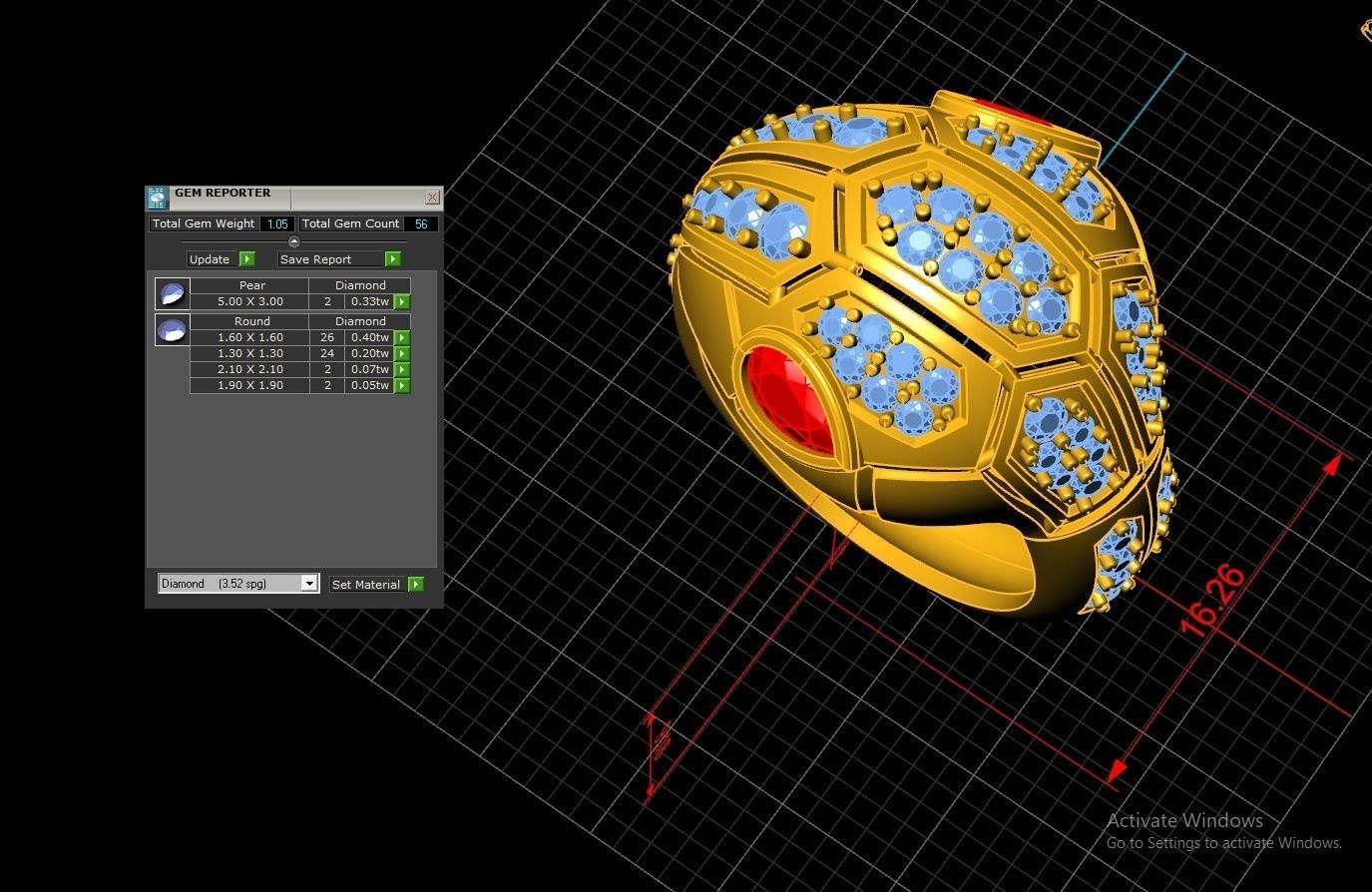
Task: Click the Total Gem Weight label
Action: (204, 223)
